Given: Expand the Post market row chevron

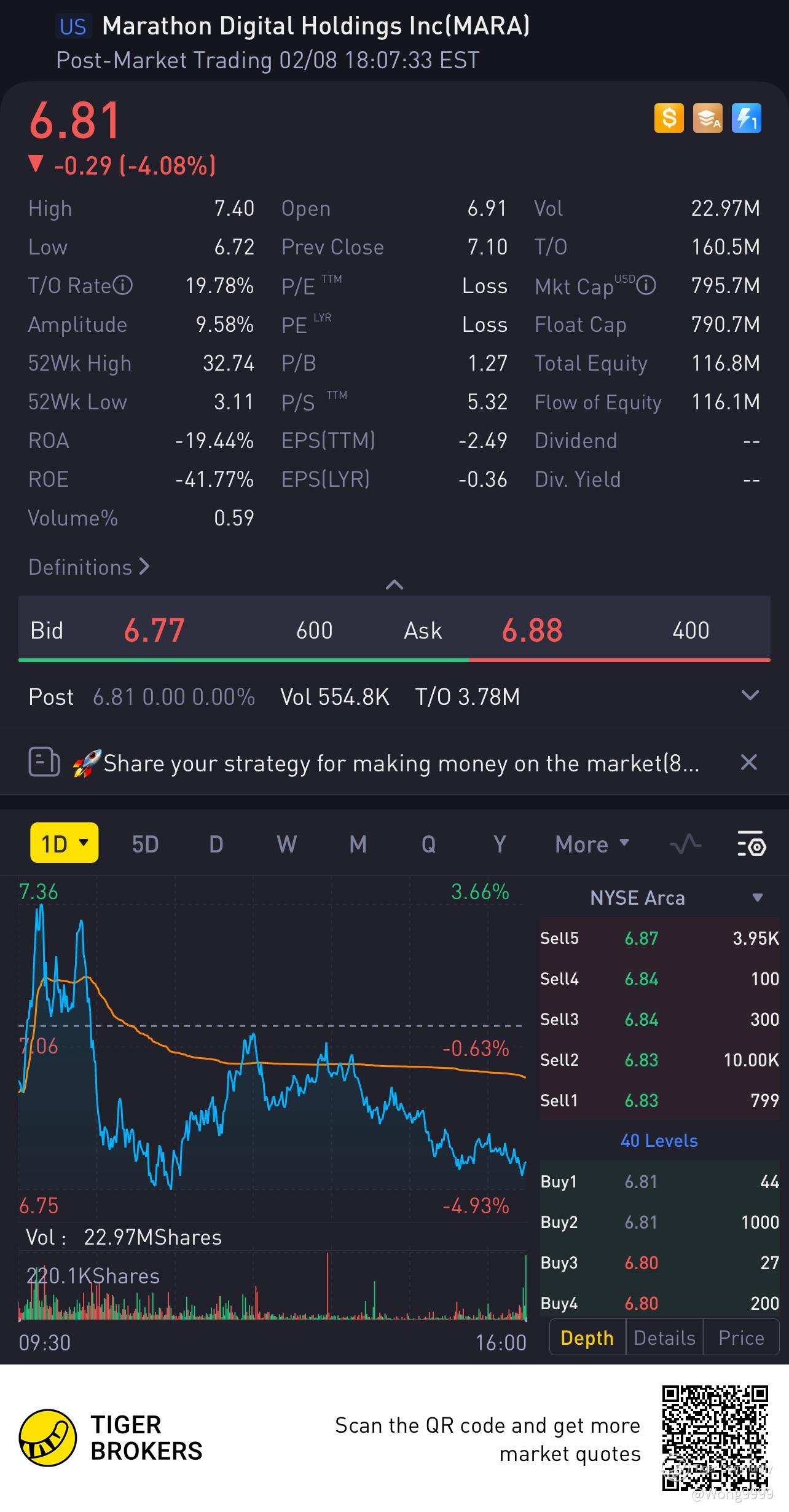Looking at the screenshot, I should point(750,696).
